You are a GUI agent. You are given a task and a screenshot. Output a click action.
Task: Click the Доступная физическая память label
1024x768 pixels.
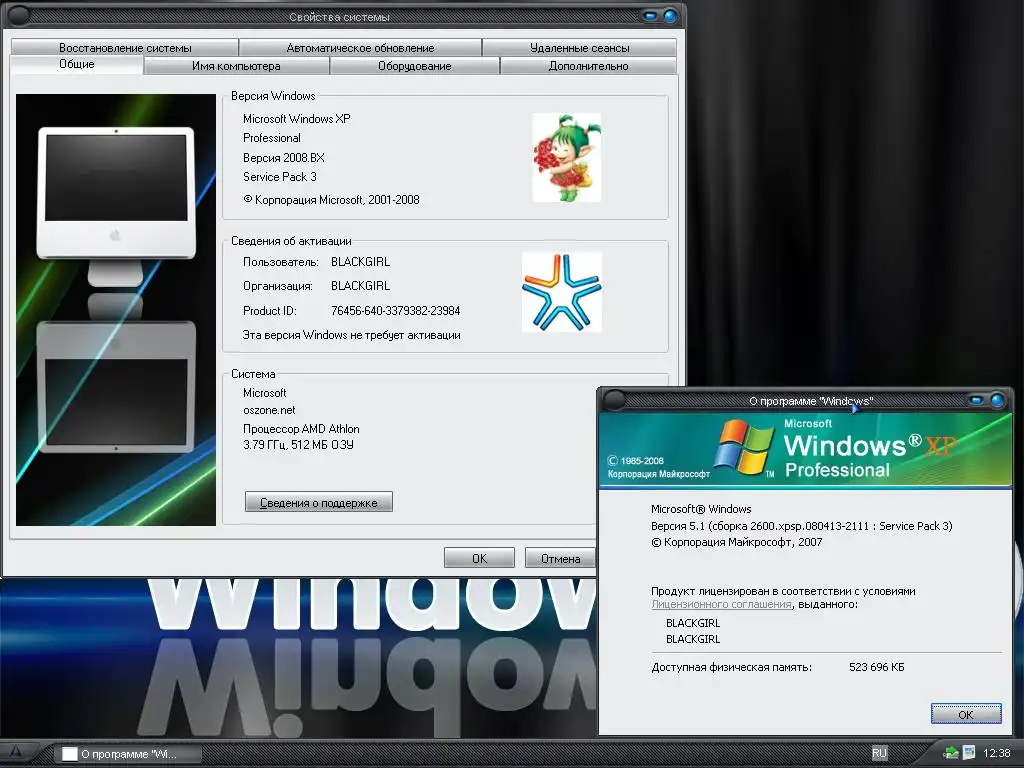(731, 667)
